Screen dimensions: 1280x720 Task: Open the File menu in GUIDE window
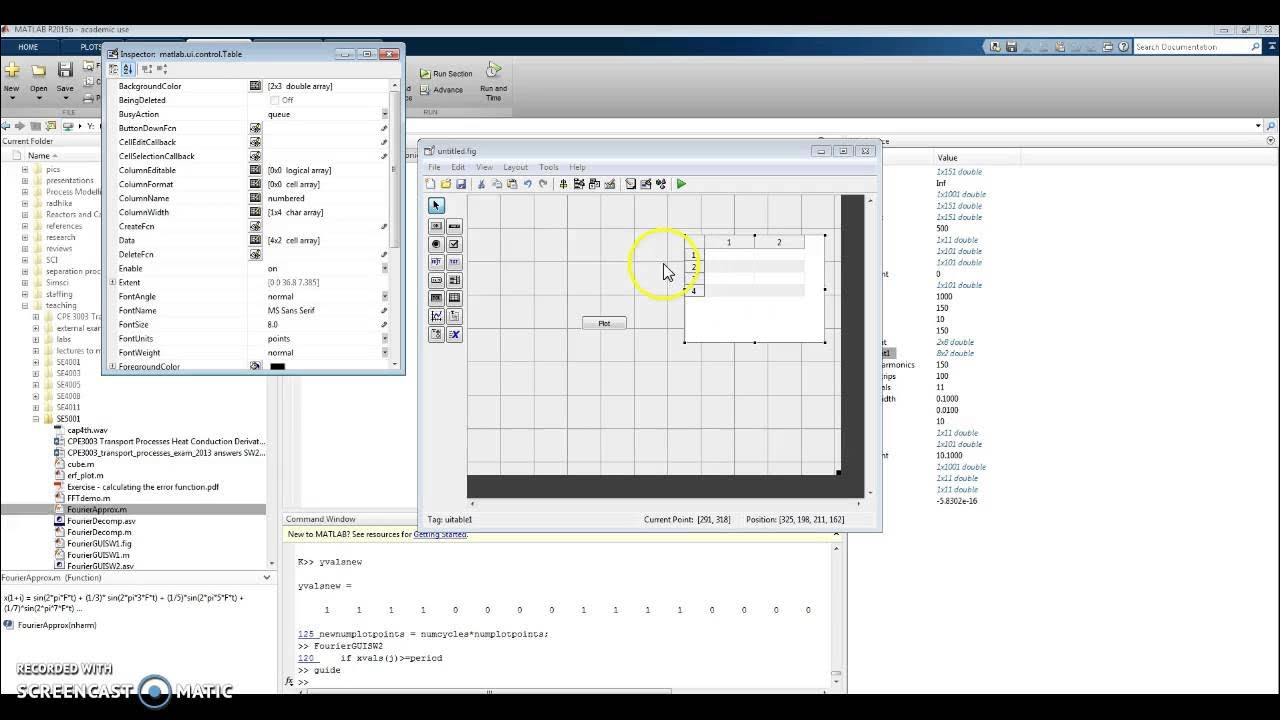[x=434, y=167]
